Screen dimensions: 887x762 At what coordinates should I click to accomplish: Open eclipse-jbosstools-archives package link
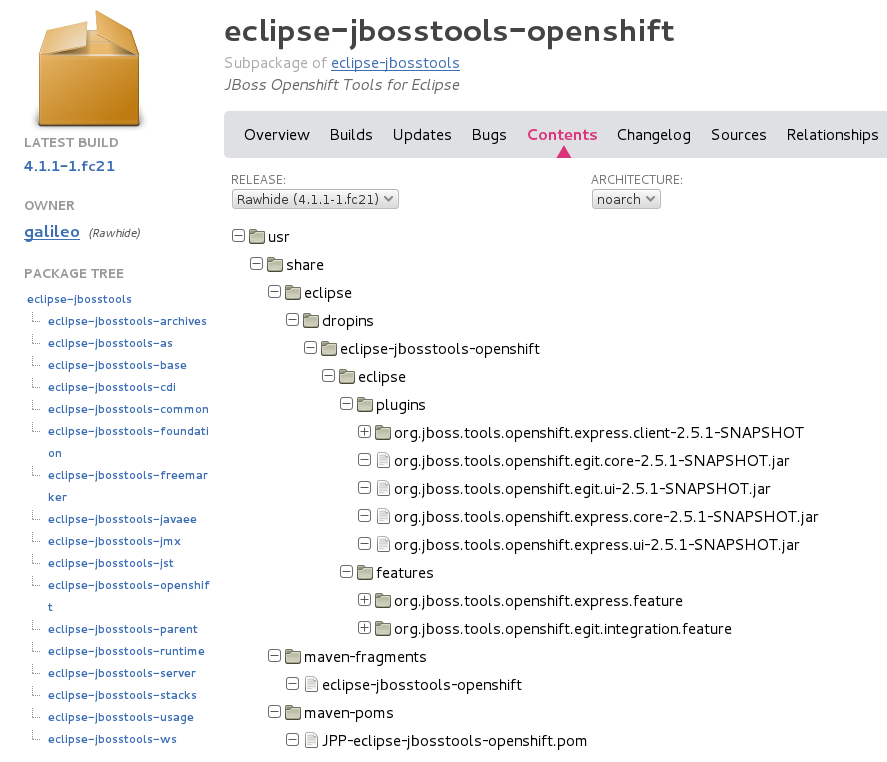click(127, 321)
